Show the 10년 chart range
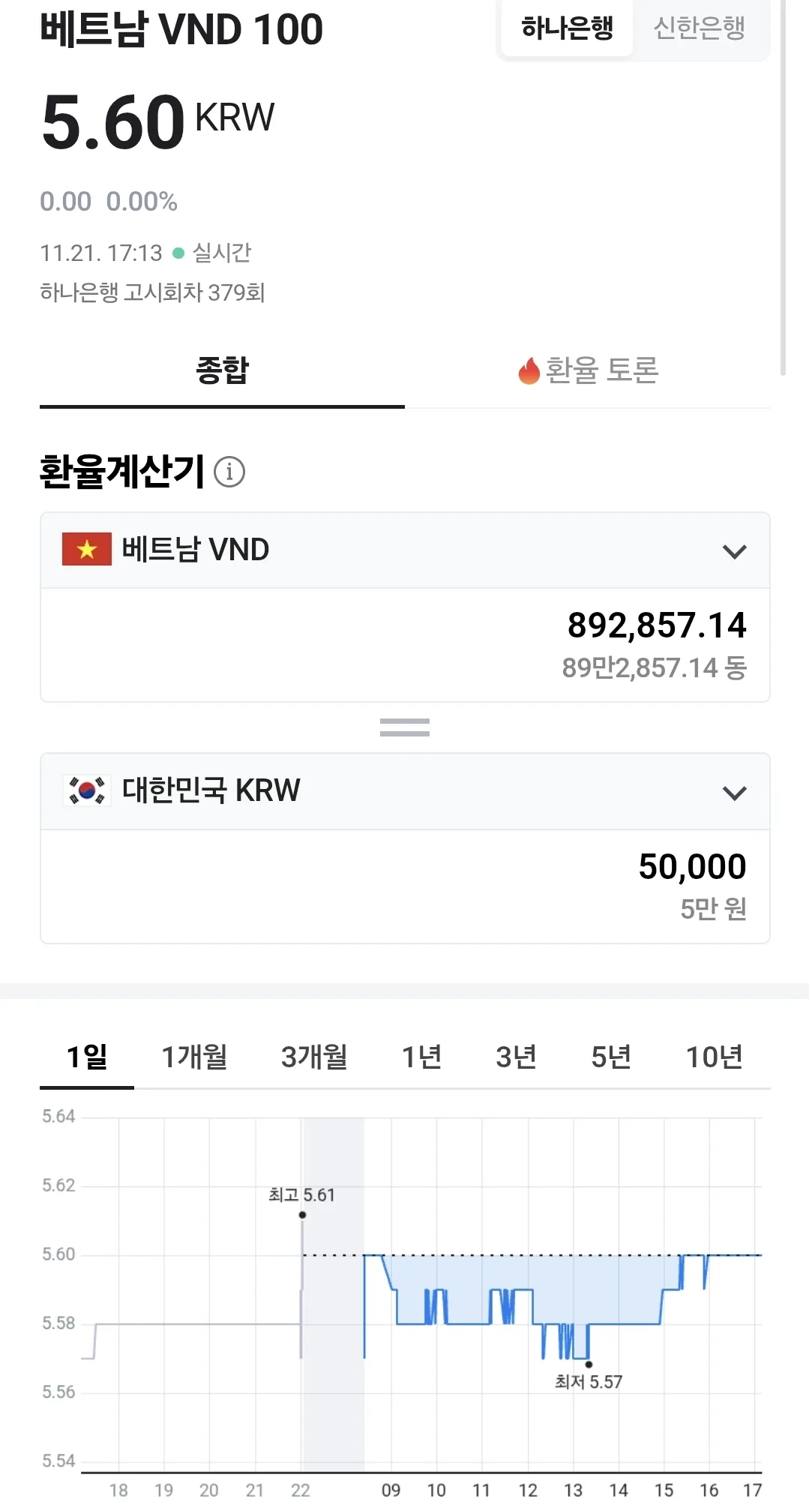 [x=715, y=1057]
